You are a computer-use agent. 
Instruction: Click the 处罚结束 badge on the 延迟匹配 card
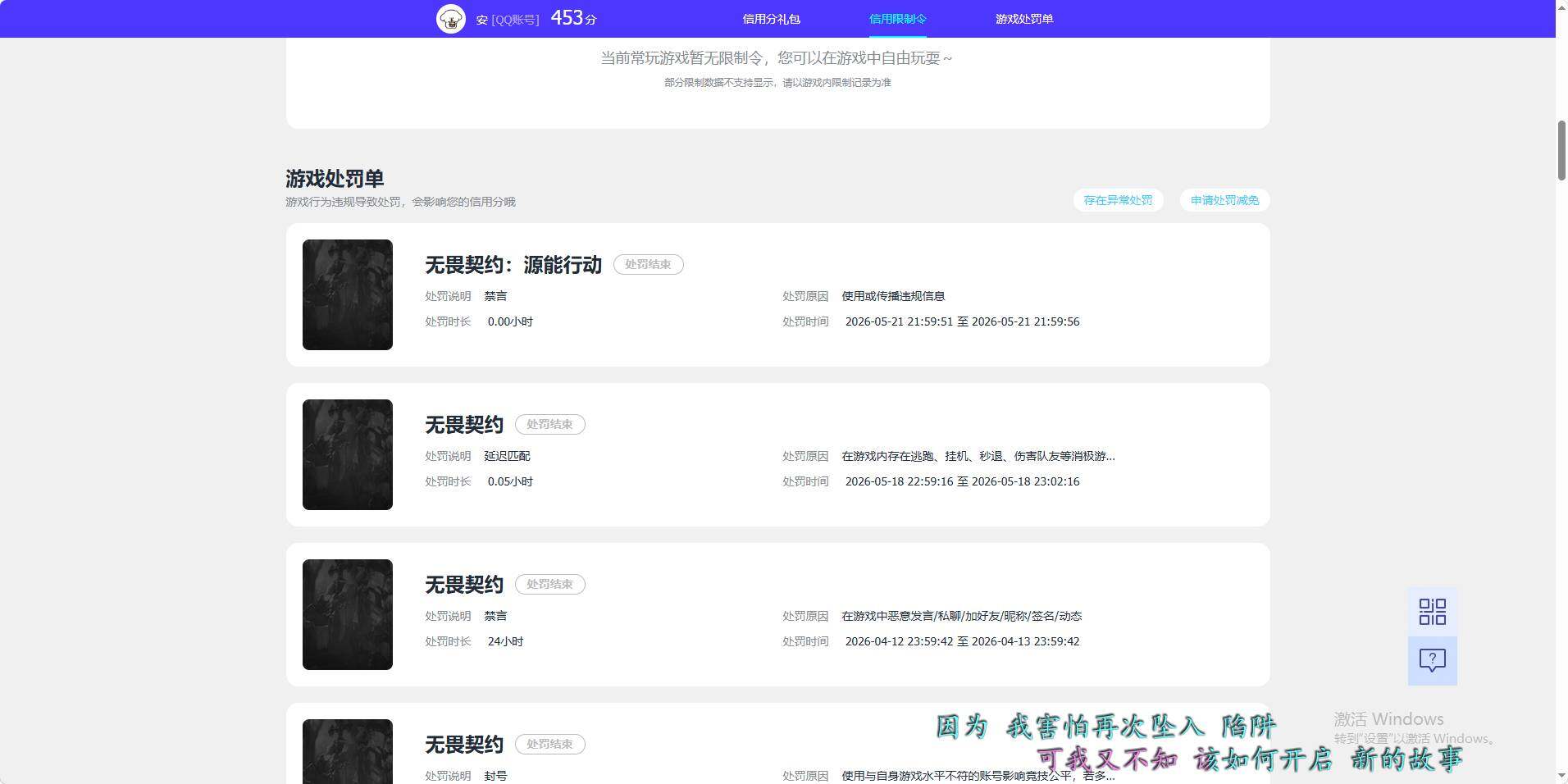pyautogui.click(x=549, y=424)
